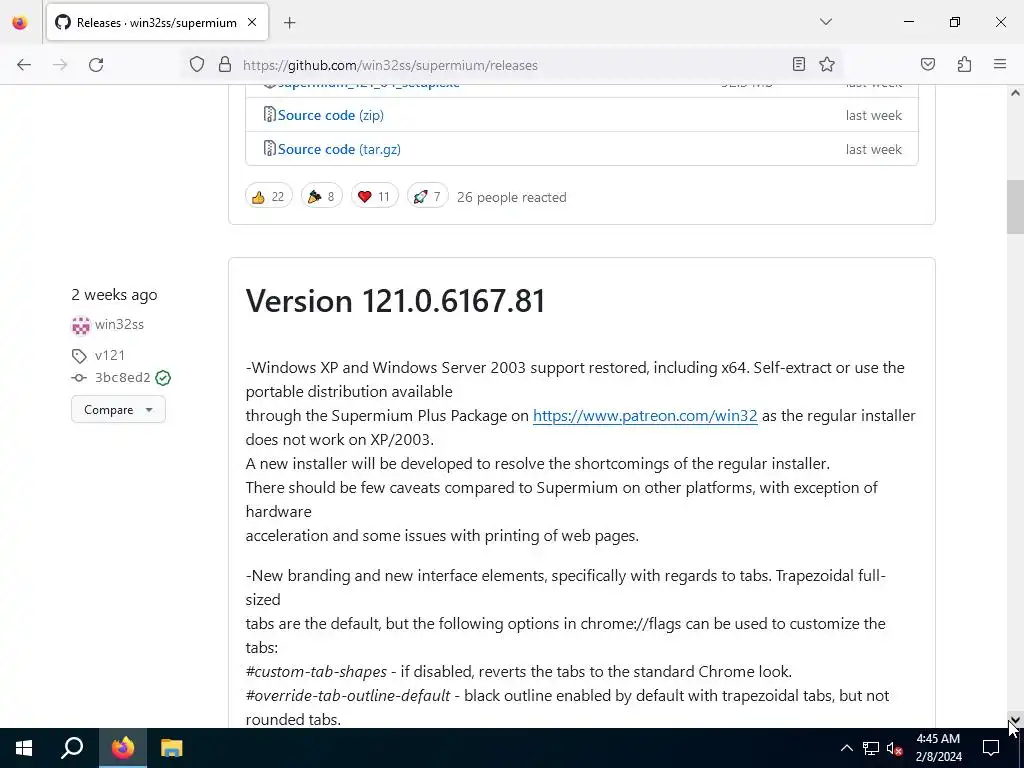Open tracking protection shield icon
1024x768 pixels.
pyautogui.click(x=197, y=64)
